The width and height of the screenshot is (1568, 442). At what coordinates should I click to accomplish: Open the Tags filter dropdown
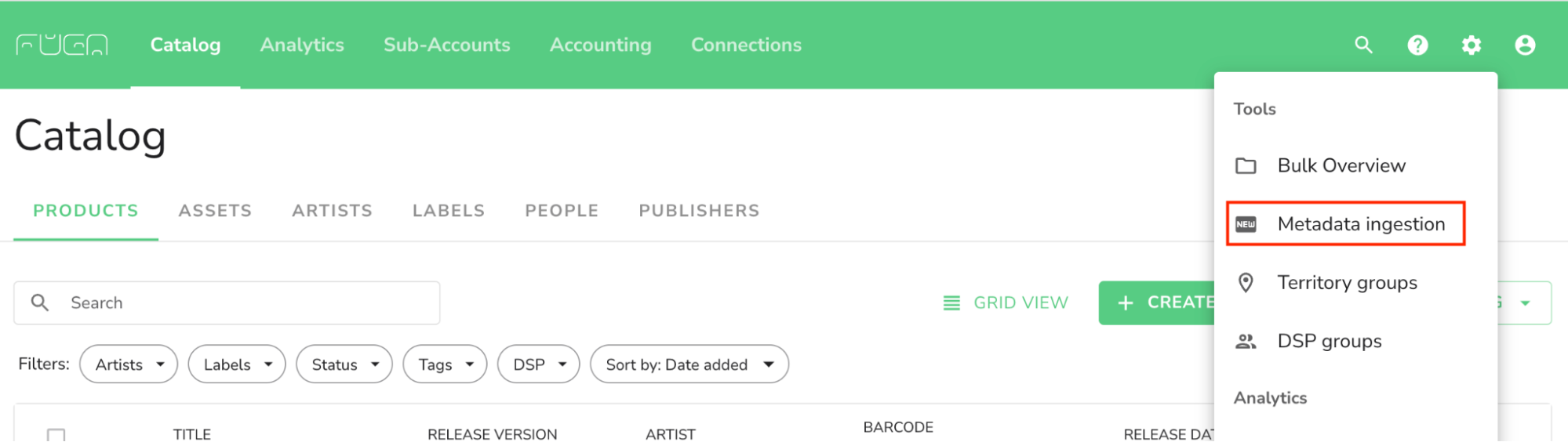point(445,364)
